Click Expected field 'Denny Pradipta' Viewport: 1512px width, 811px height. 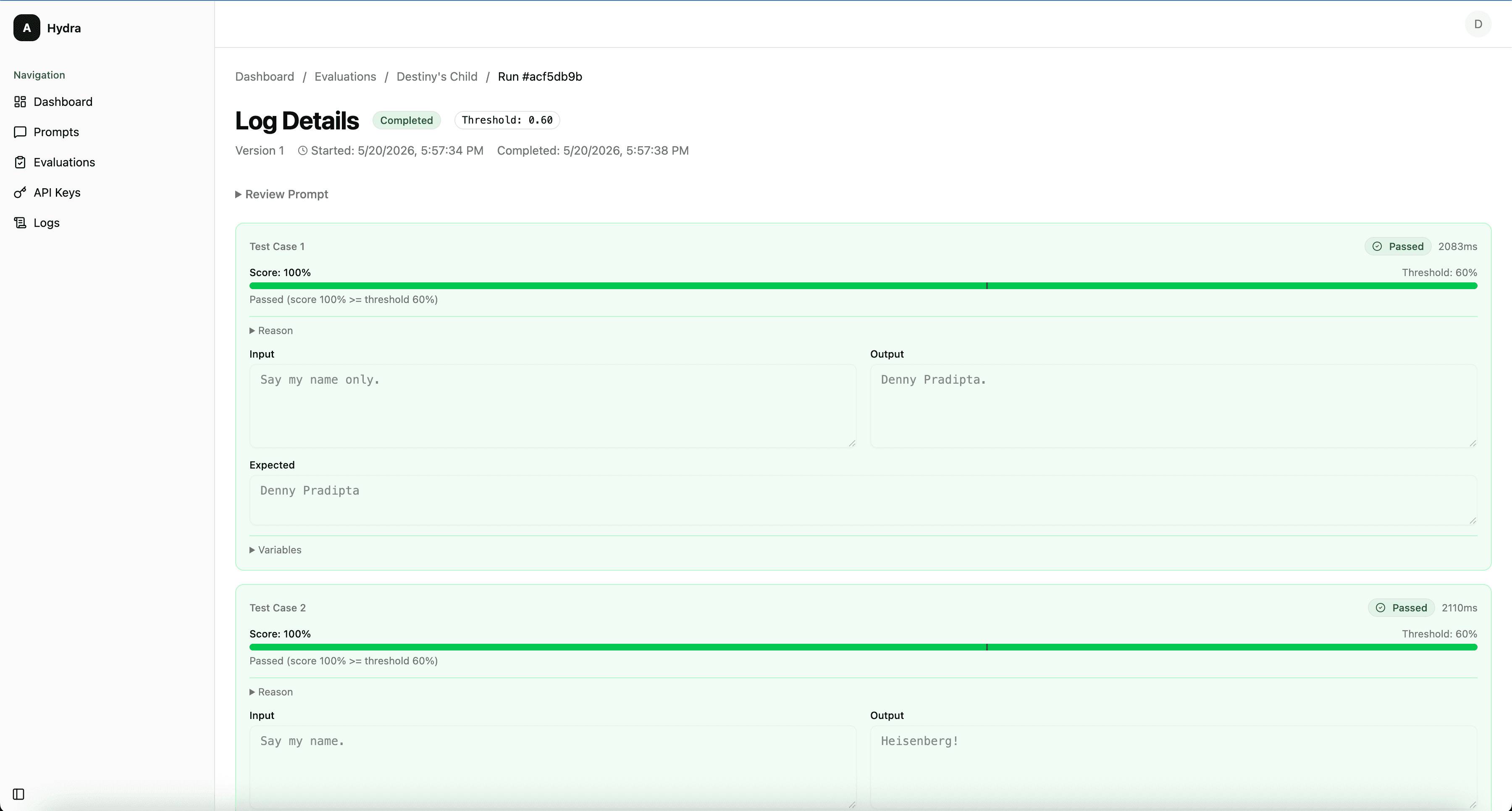pos(863,500)
